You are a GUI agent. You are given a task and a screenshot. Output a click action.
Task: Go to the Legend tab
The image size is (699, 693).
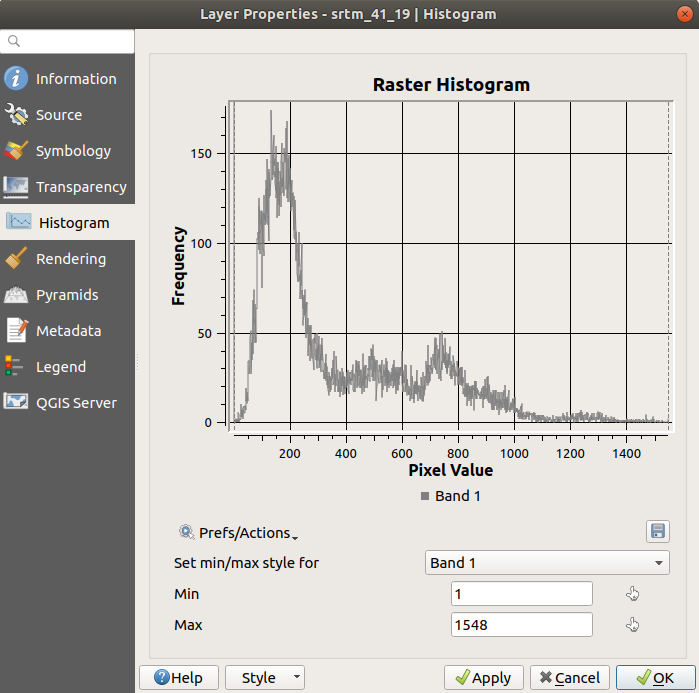[60, 367]
